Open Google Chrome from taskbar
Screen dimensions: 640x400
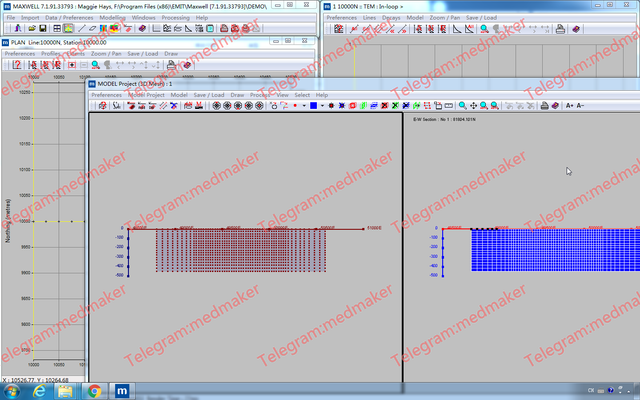[x=94, y=391]
